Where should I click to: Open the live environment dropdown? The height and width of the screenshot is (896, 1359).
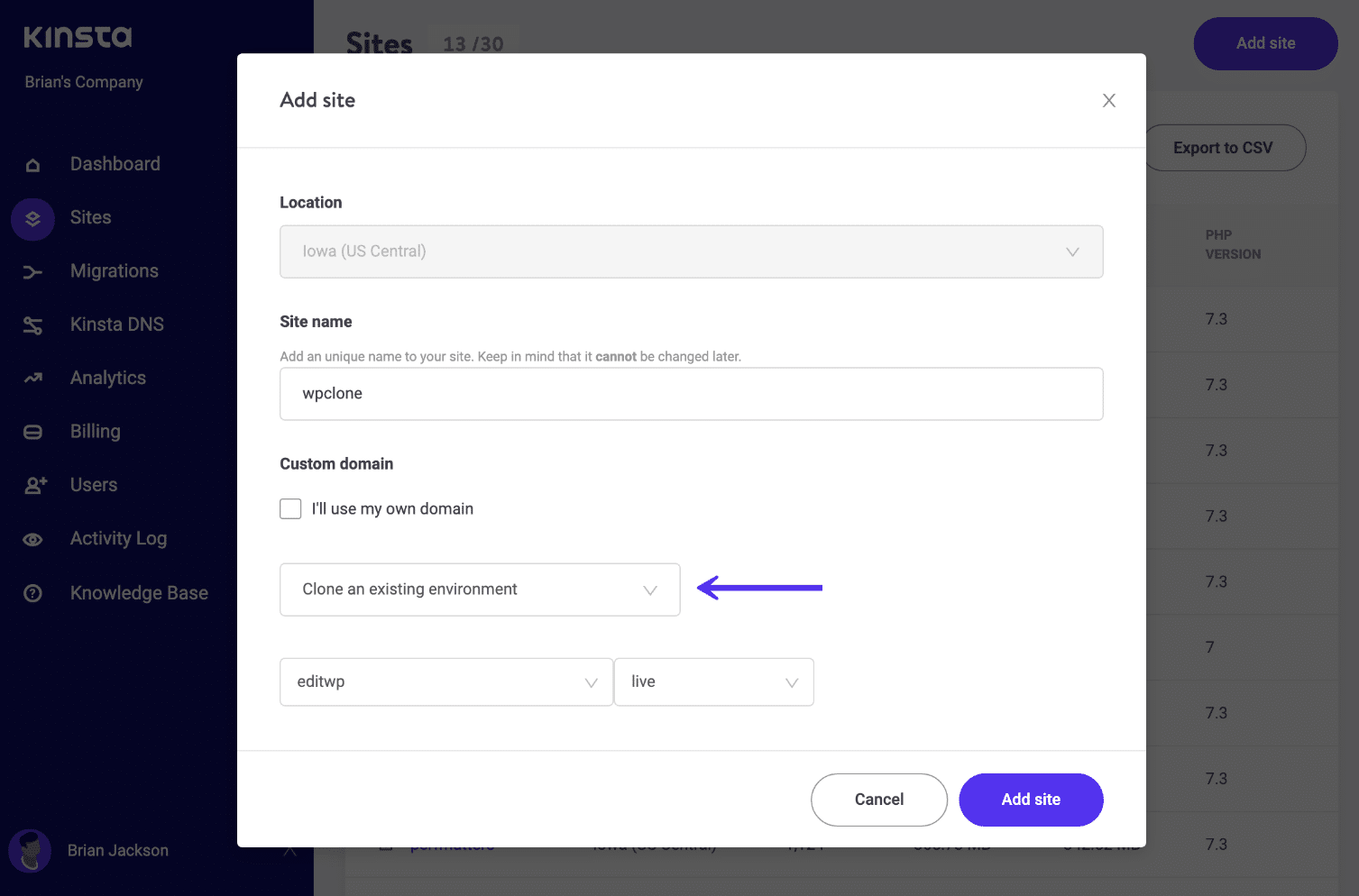[x=713, y=681]
